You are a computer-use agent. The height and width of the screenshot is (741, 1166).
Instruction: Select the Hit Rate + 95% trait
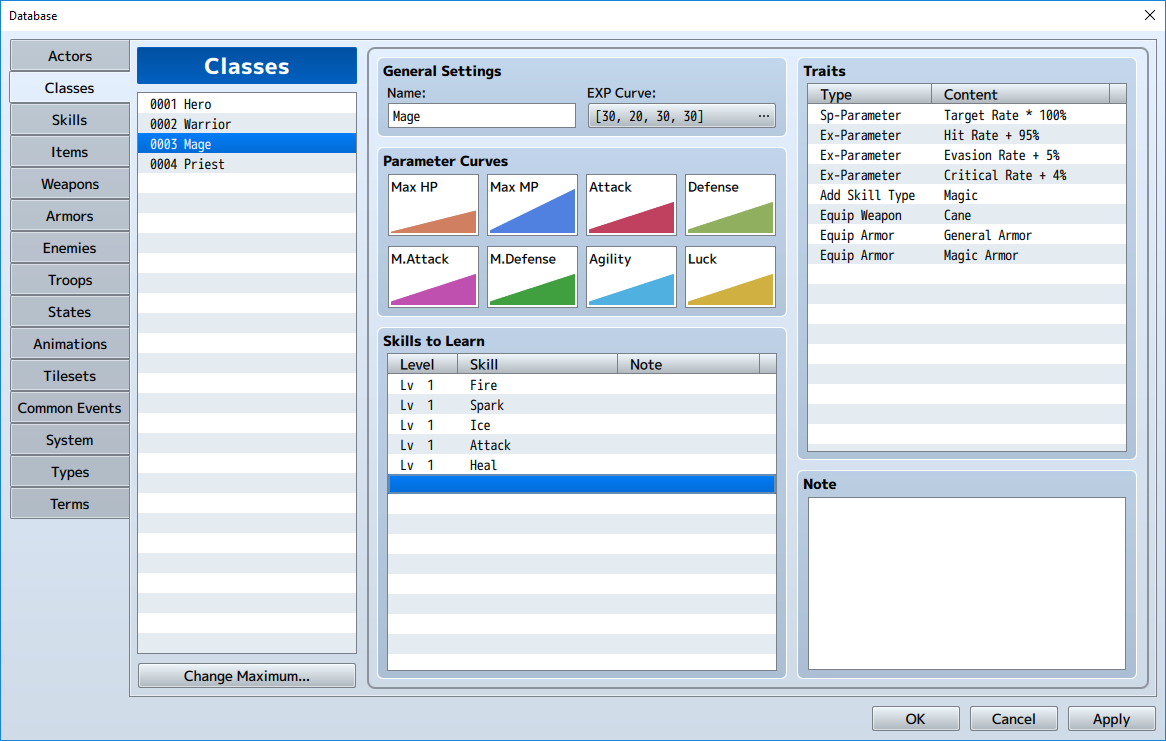click(x=967, y=135)
